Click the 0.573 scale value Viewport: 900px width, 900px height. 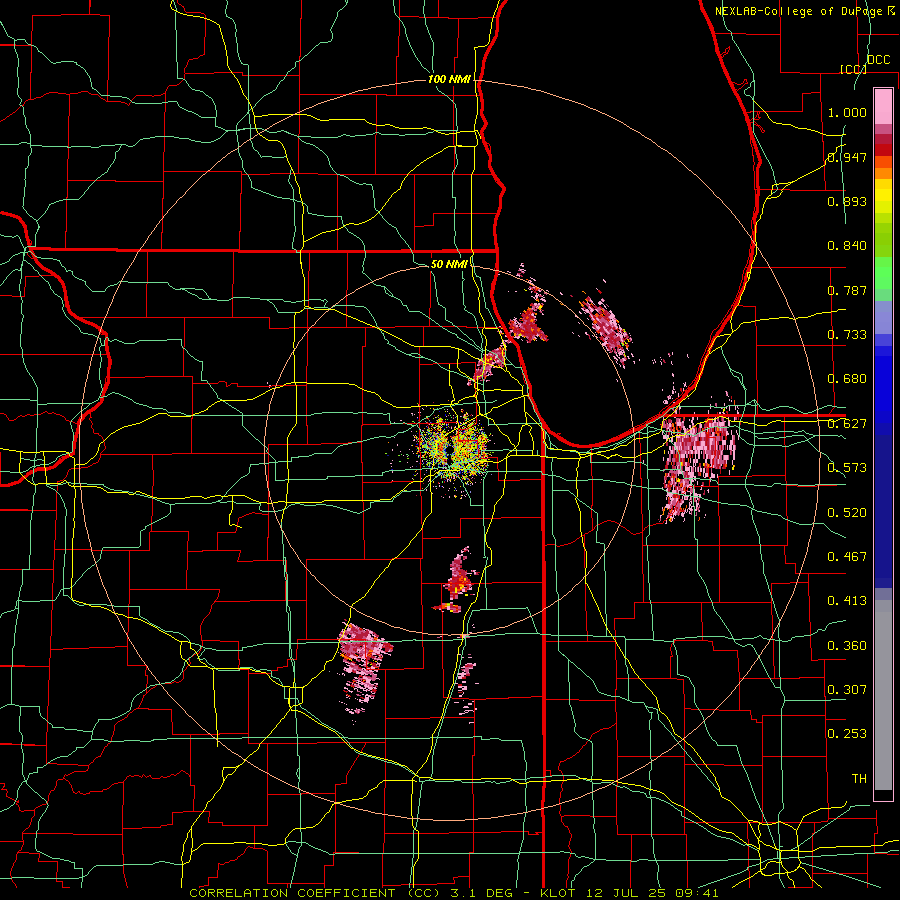847,468
